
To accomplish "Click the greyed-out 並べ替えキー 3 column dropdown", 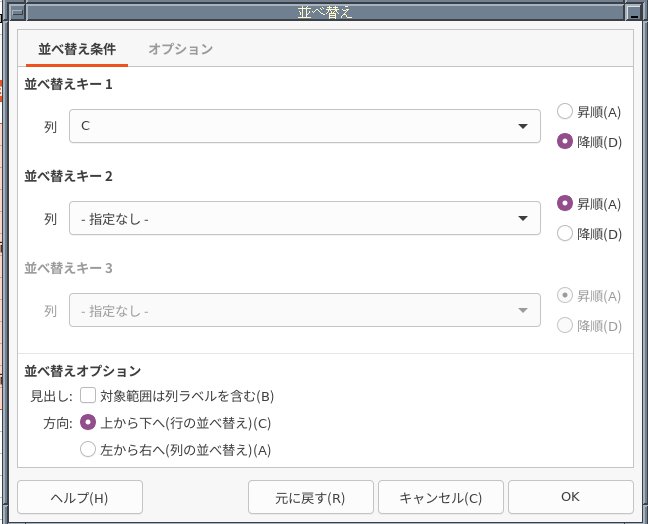I will tap(304, 310).
